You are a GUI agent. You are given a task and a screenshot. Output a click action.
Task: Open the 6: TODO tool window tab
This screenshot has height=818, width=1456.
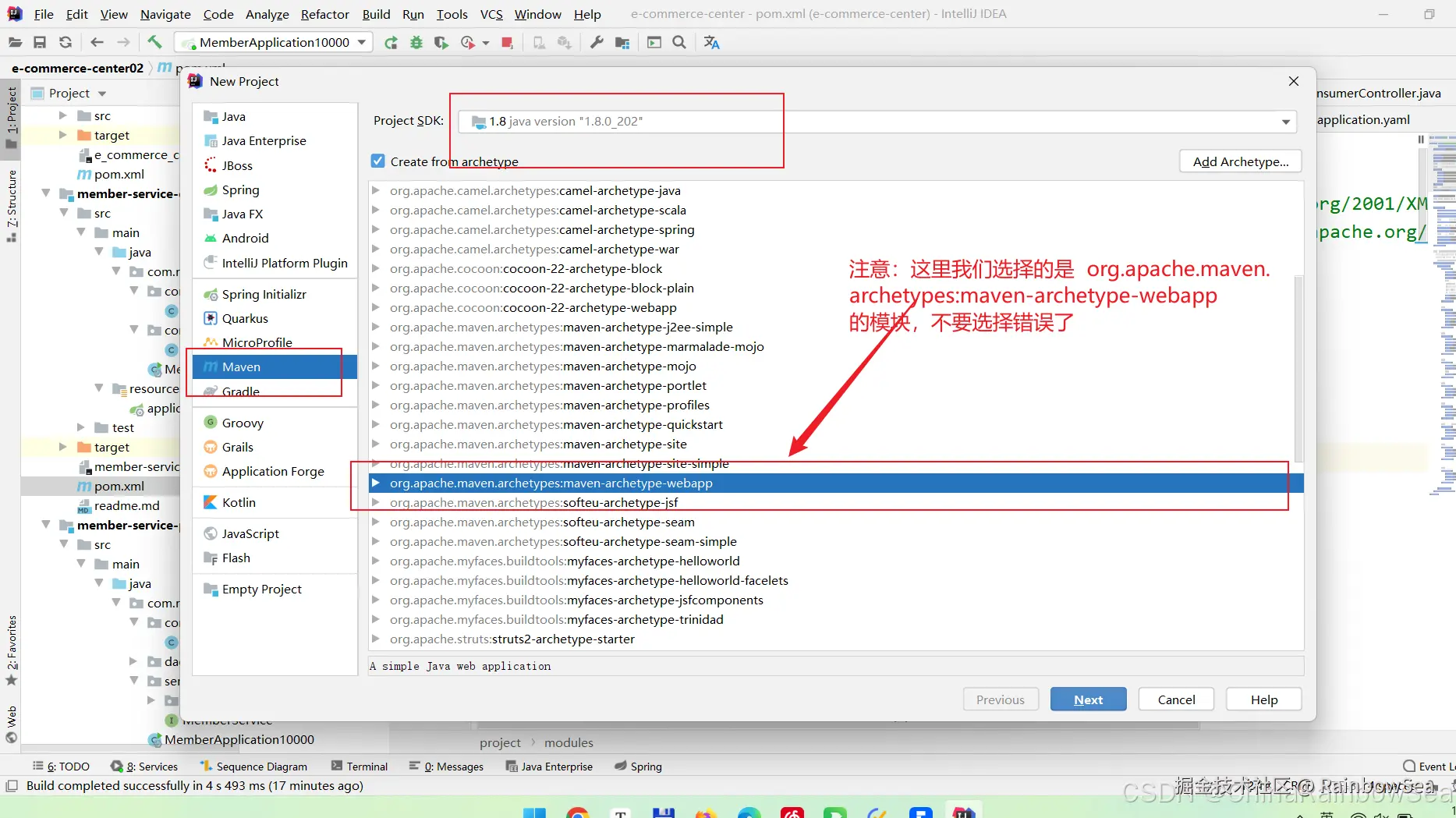(x=61, y=767)
